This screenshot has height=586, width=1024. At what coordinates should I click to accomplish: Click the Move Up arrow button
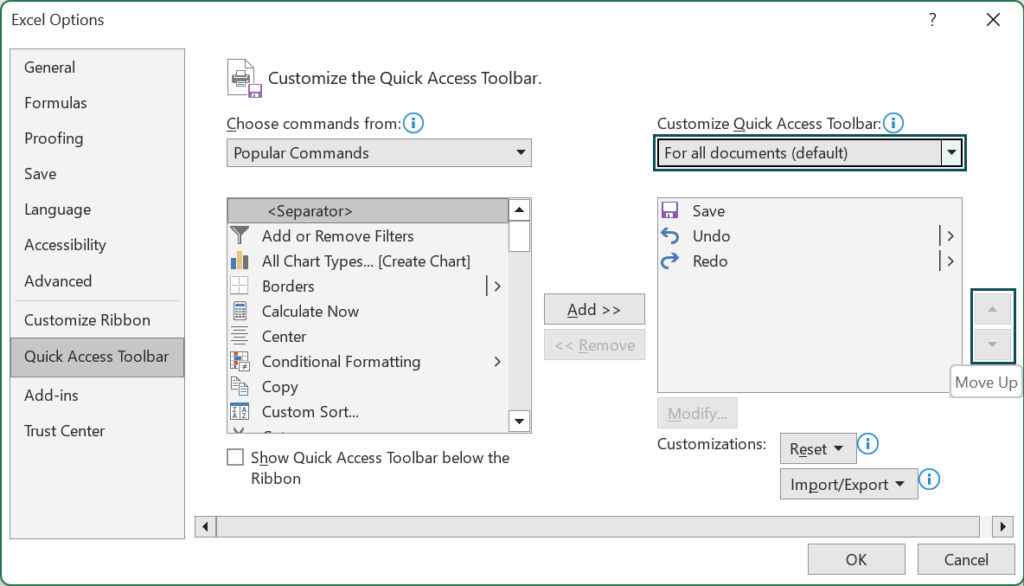pos(993,310)
